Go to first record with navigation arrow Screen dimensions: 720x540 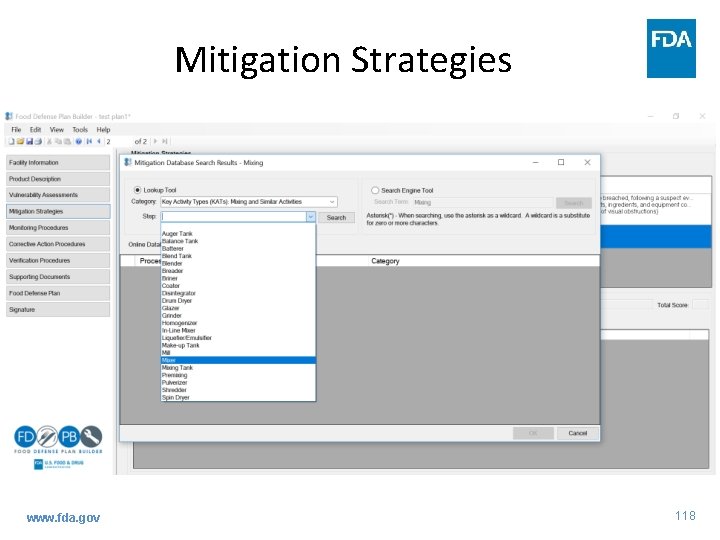click(x=89, y=141)
